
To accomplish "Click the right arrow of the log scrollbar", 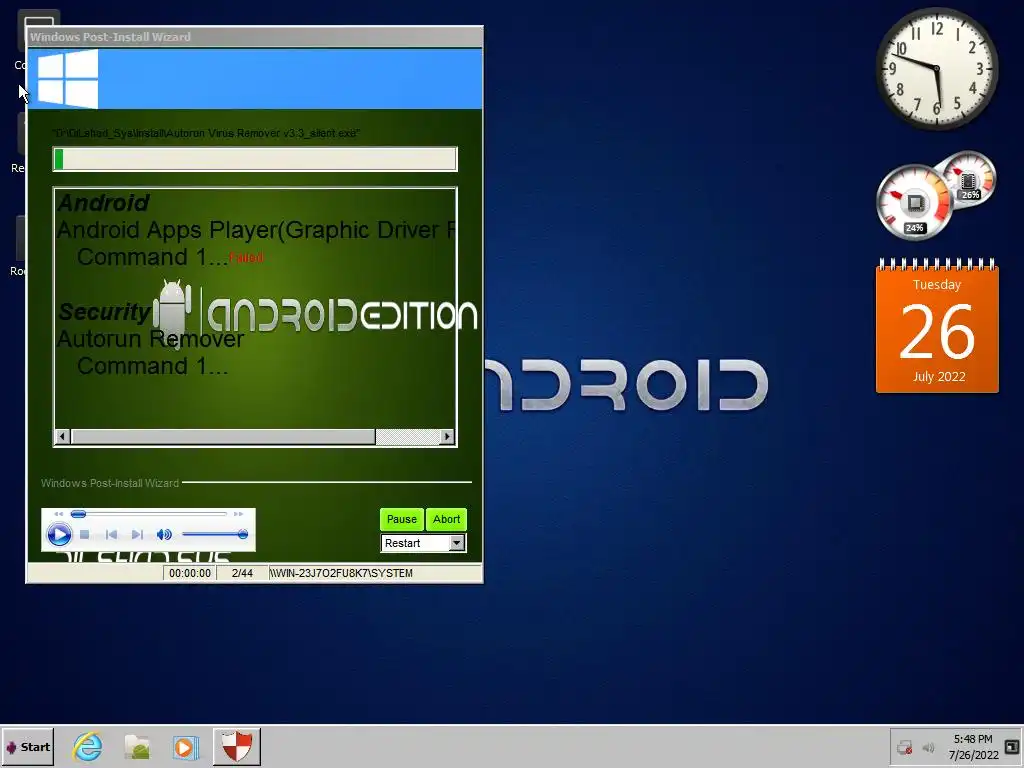I will click(x=447, y=436).
